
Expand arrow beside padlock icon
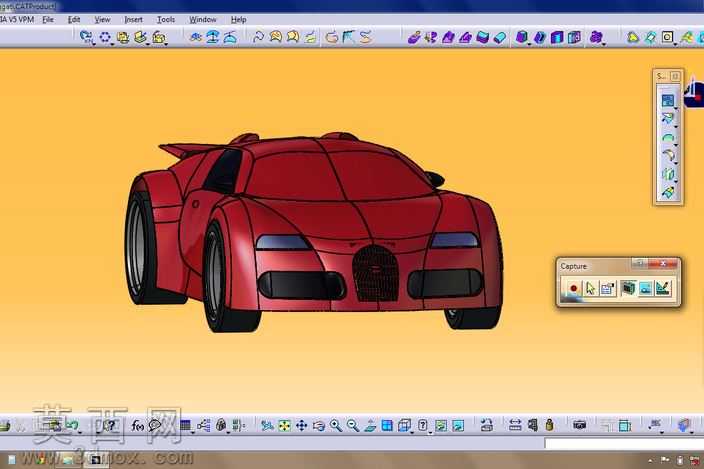(x=228, y=433)
